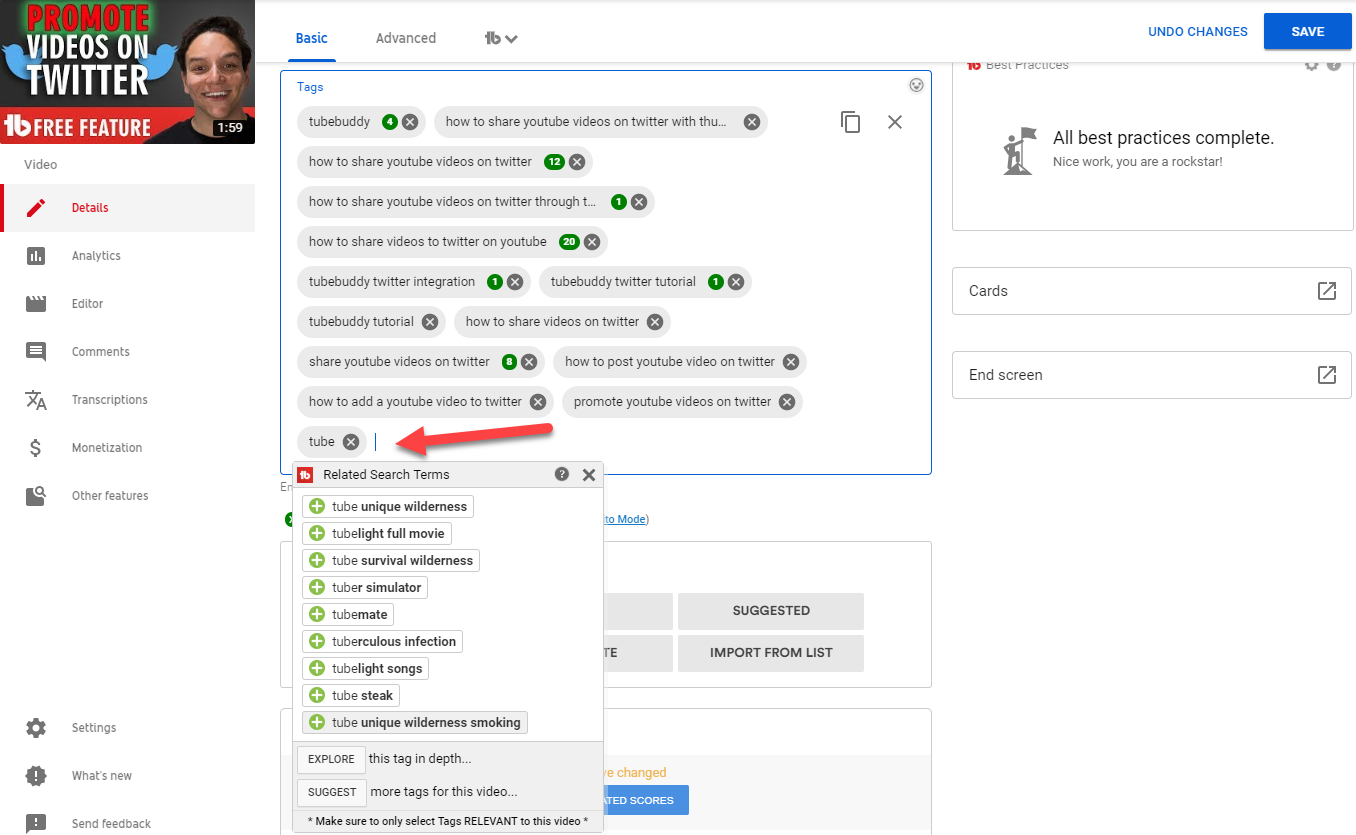The height and width of the screenshot is (835, 1356).
Task: Add 'tube steak' suggestion plus icon
Action: (317, 695)
